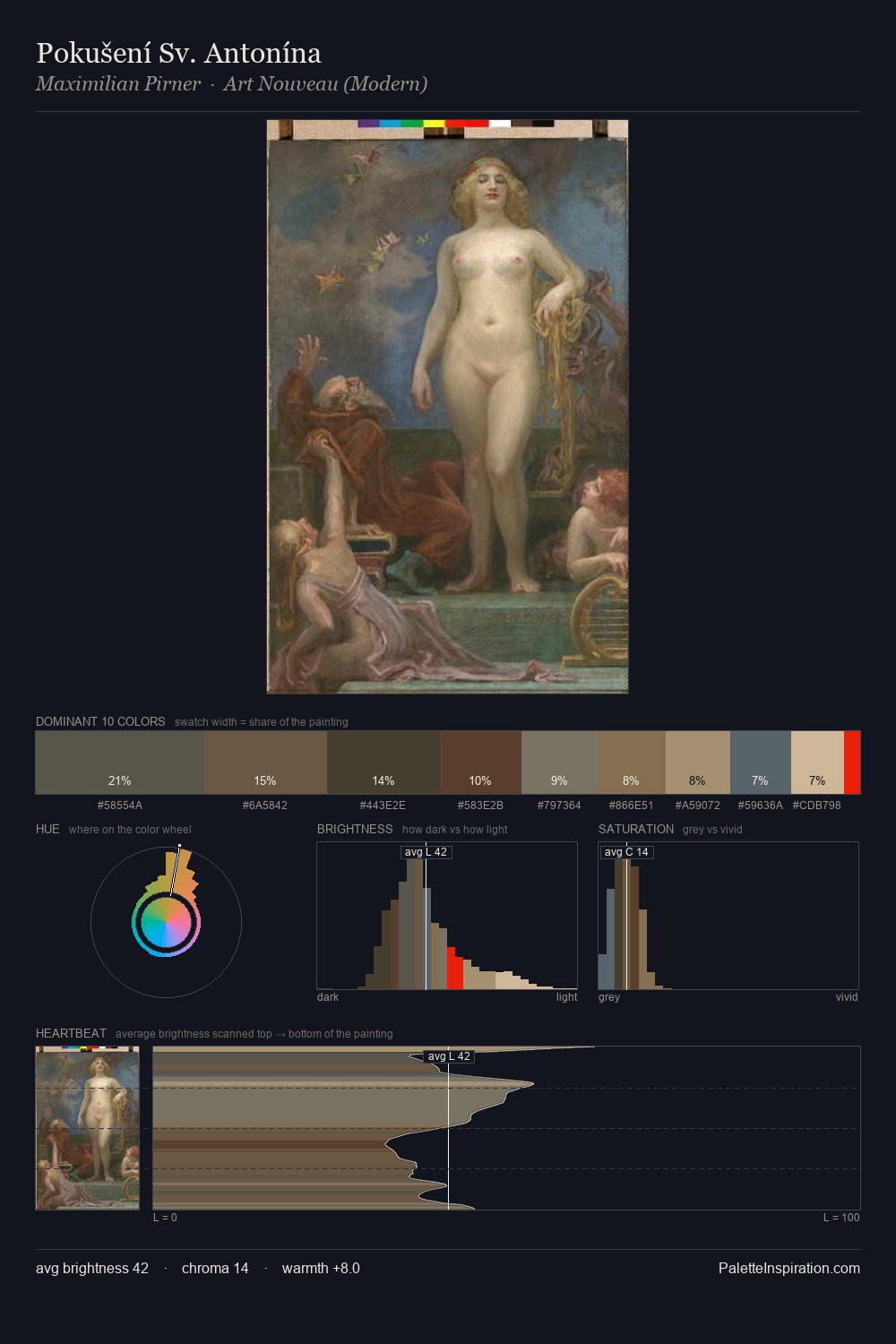
Task: Click the HUE section heading
Action: (47, 829)
